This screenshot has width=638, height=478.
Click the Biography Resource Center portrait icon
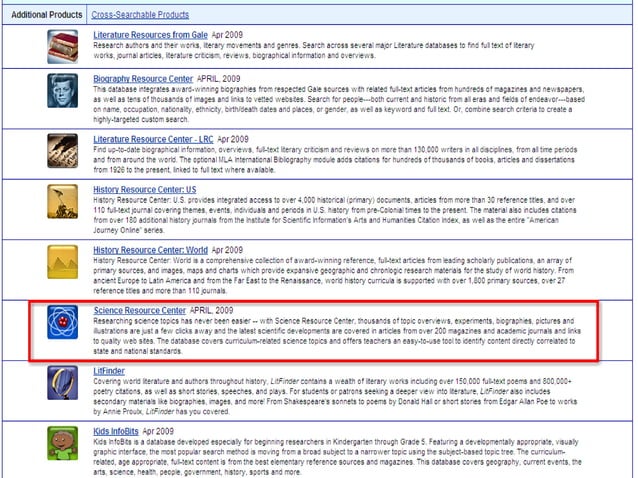pyautogui.click(x=62, y=91)
